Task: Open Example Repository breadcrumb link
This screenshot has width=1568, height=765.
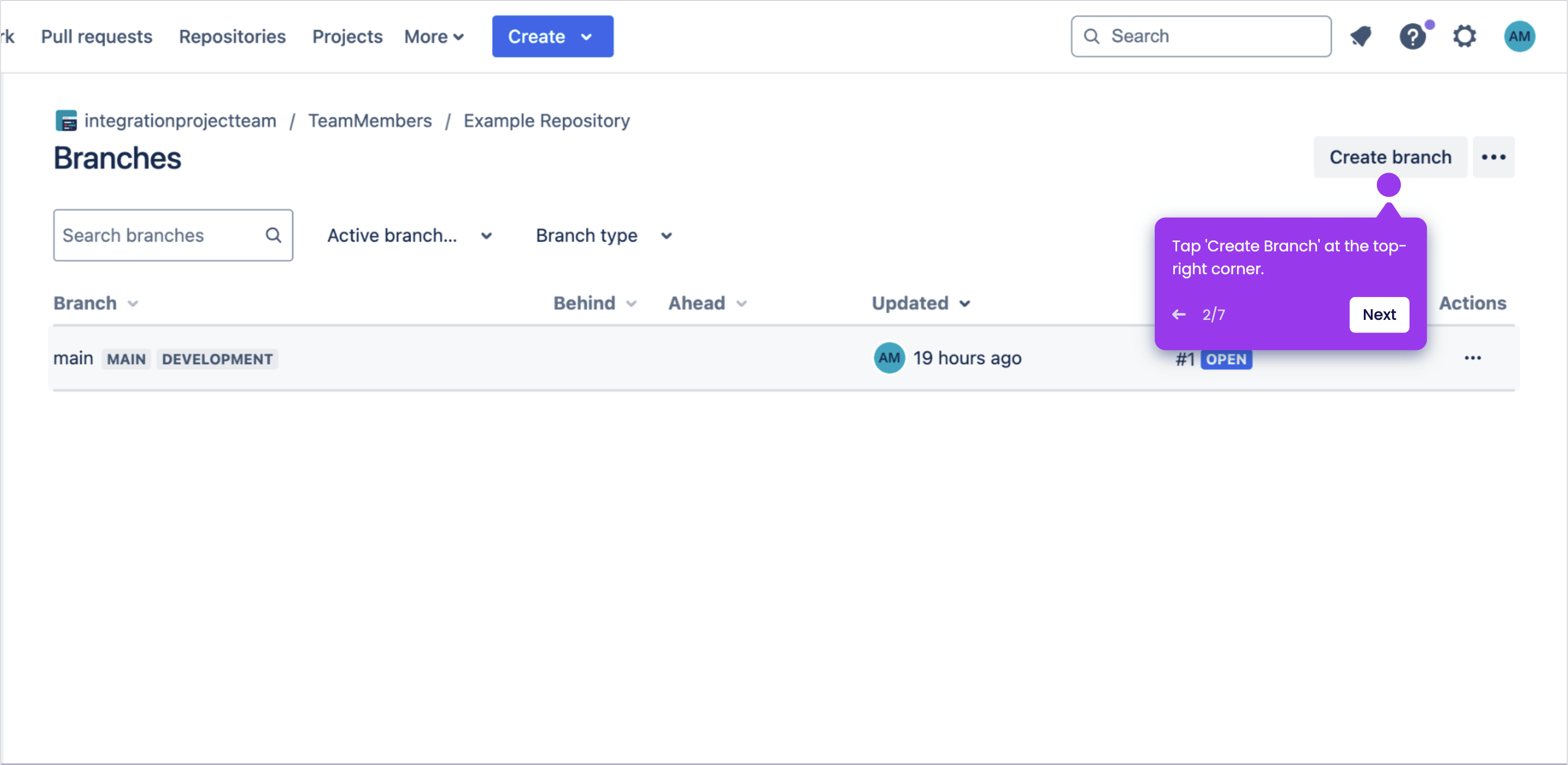Action: [546, 120]
